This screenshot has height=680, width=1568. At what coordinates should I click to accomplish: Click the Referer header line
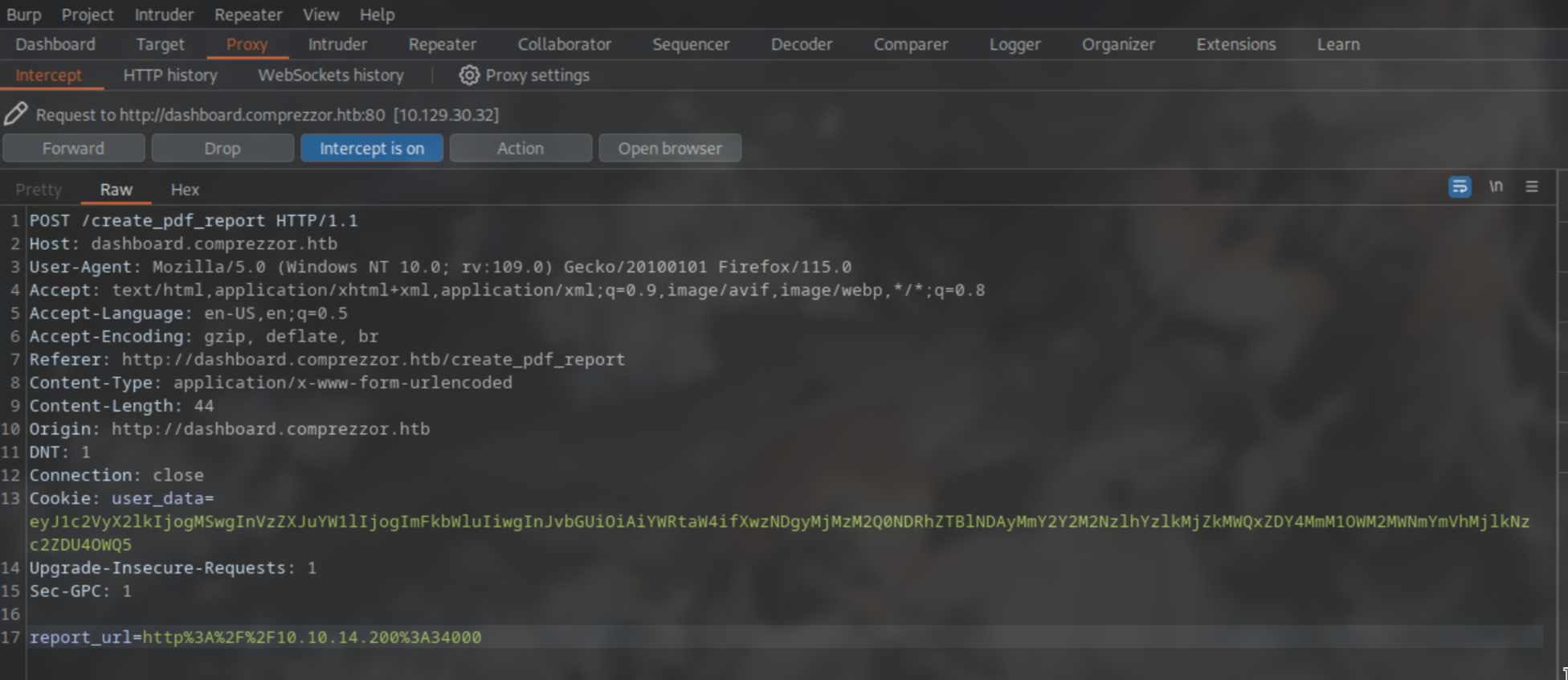pyautogui.click(x=327, y=359)
